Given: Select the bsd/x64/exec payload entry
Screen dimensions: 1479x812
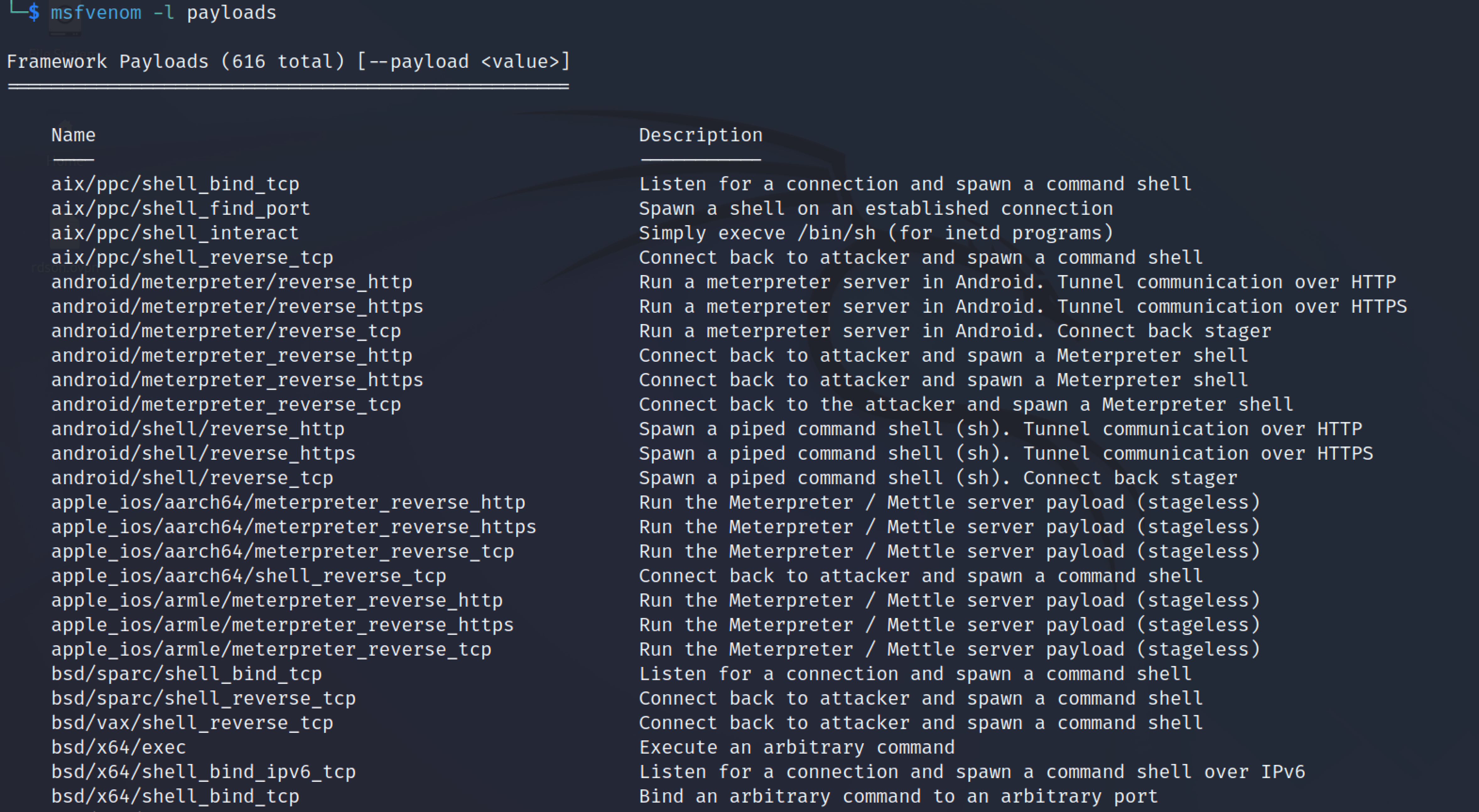Looking at the screenshot, I should coord(118,747).
